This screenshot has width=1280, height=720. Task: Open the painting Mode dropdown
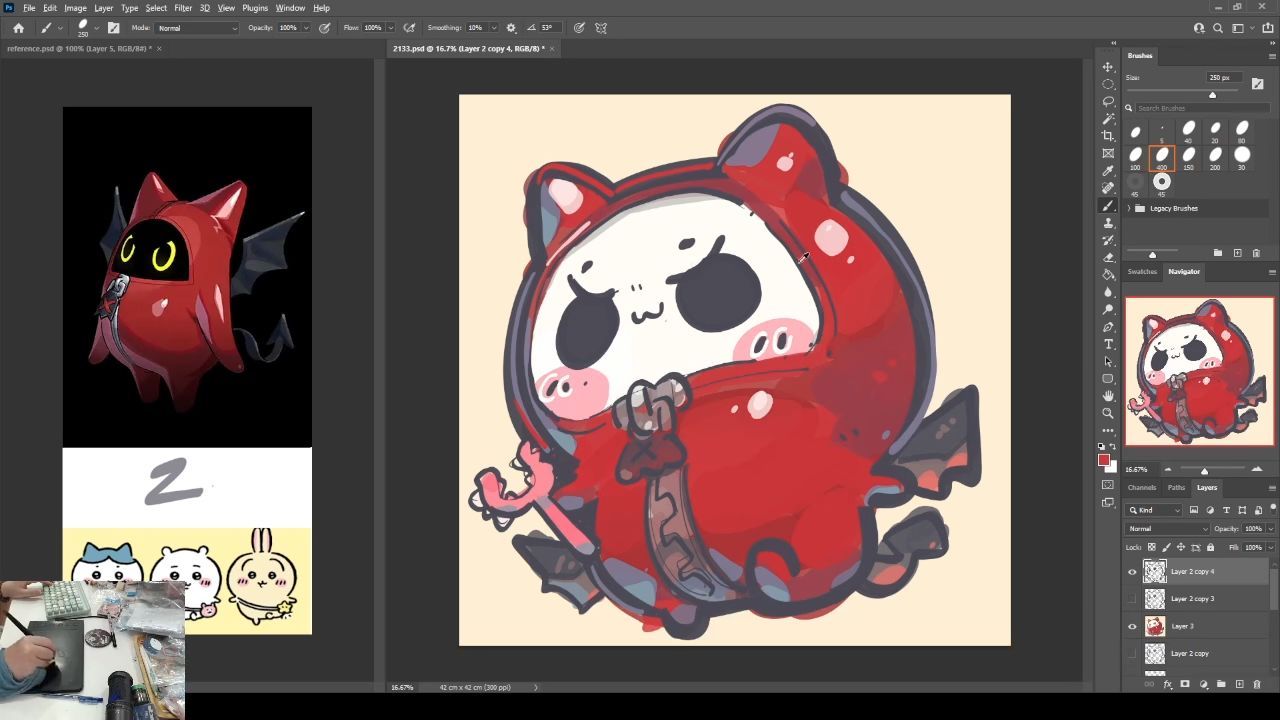(197, 28)
